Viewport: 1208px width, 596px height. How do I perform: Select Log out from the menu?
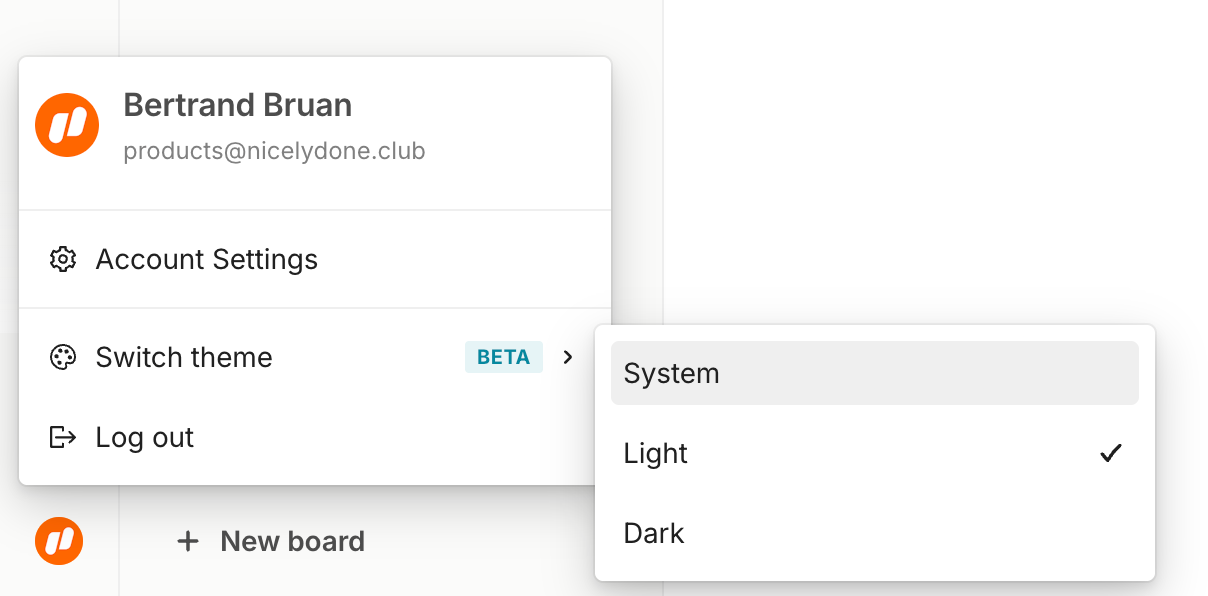pos(145,437)
